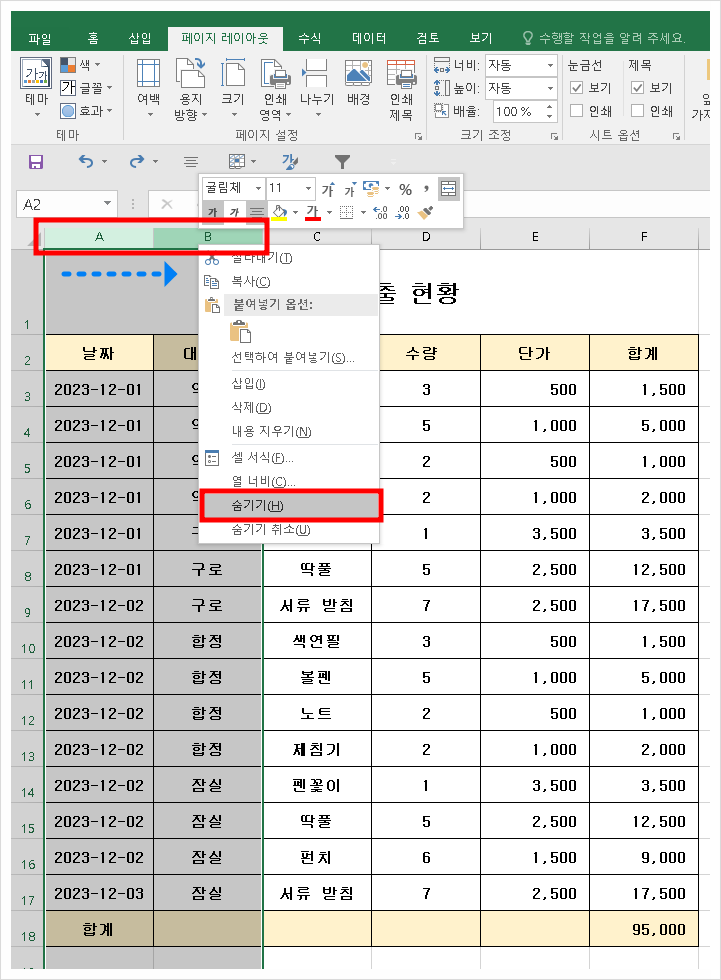
Task: Choose 내용 지우기(N) from context menu
Action: click(289, 431)
